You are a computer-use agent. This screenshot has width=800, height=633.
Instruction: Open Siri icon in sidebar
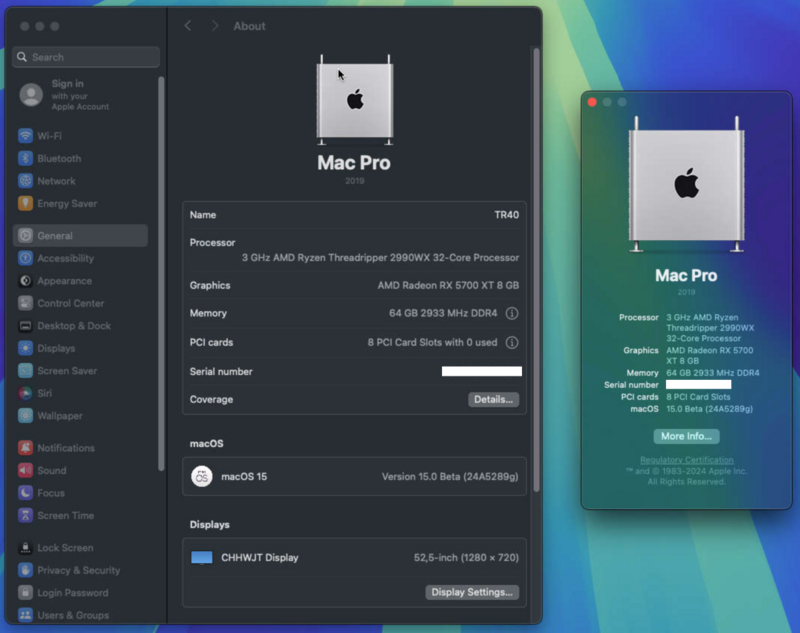click(x=25, y=393)
